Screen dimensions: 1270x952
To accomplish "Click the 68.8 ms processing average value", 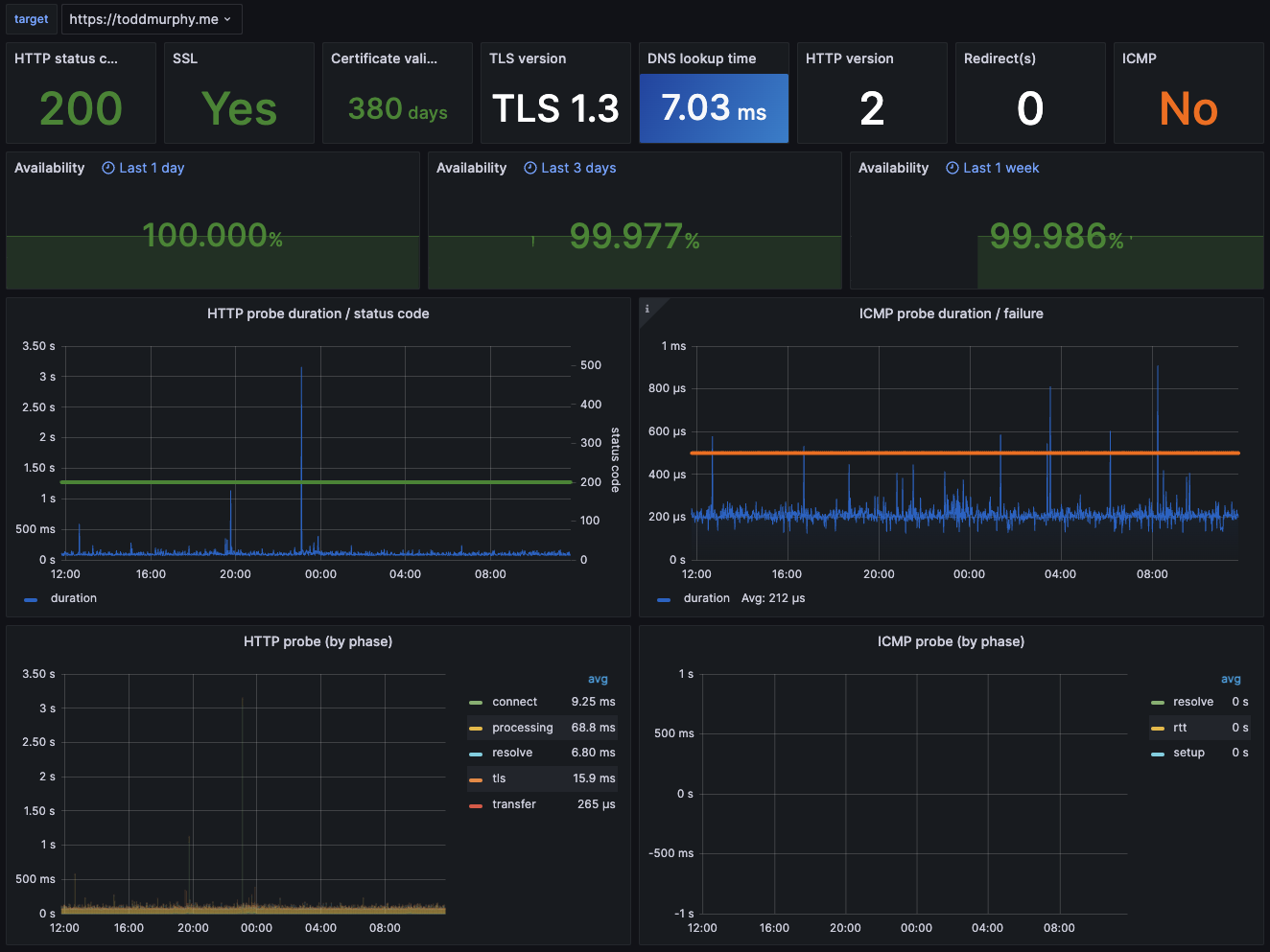I will 594,728.
